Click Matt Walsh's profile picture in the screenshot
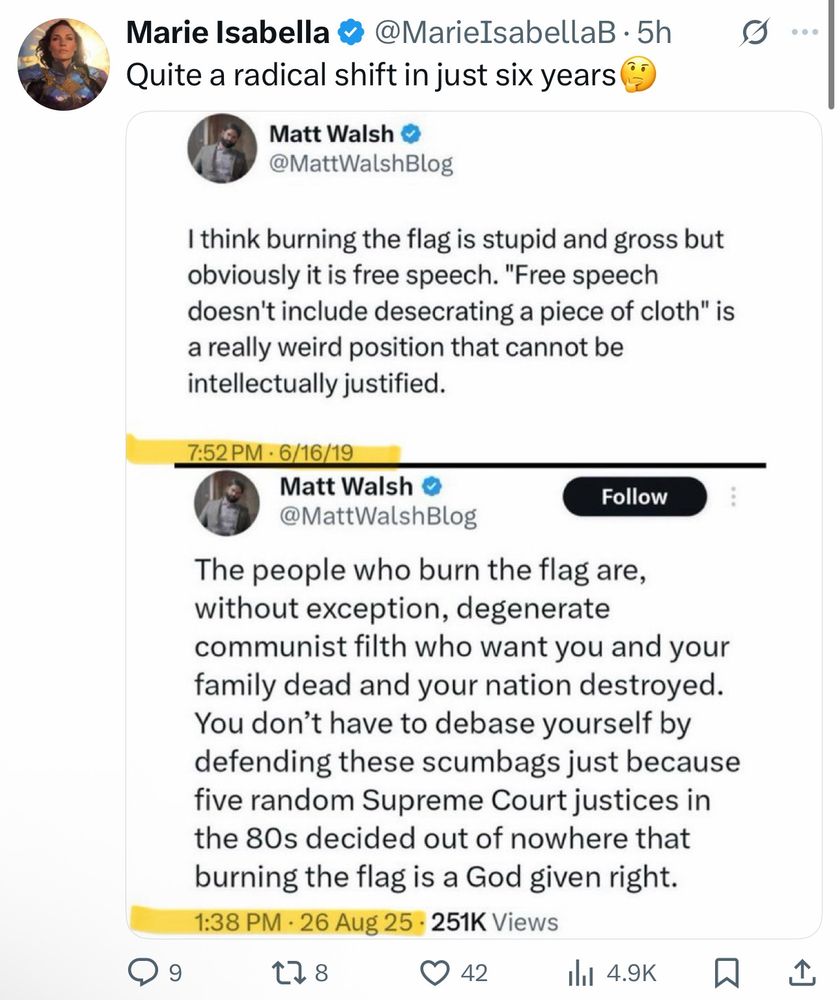This screenshot has width=840, height=1000. pyautogui.click(x=222, y=150)
